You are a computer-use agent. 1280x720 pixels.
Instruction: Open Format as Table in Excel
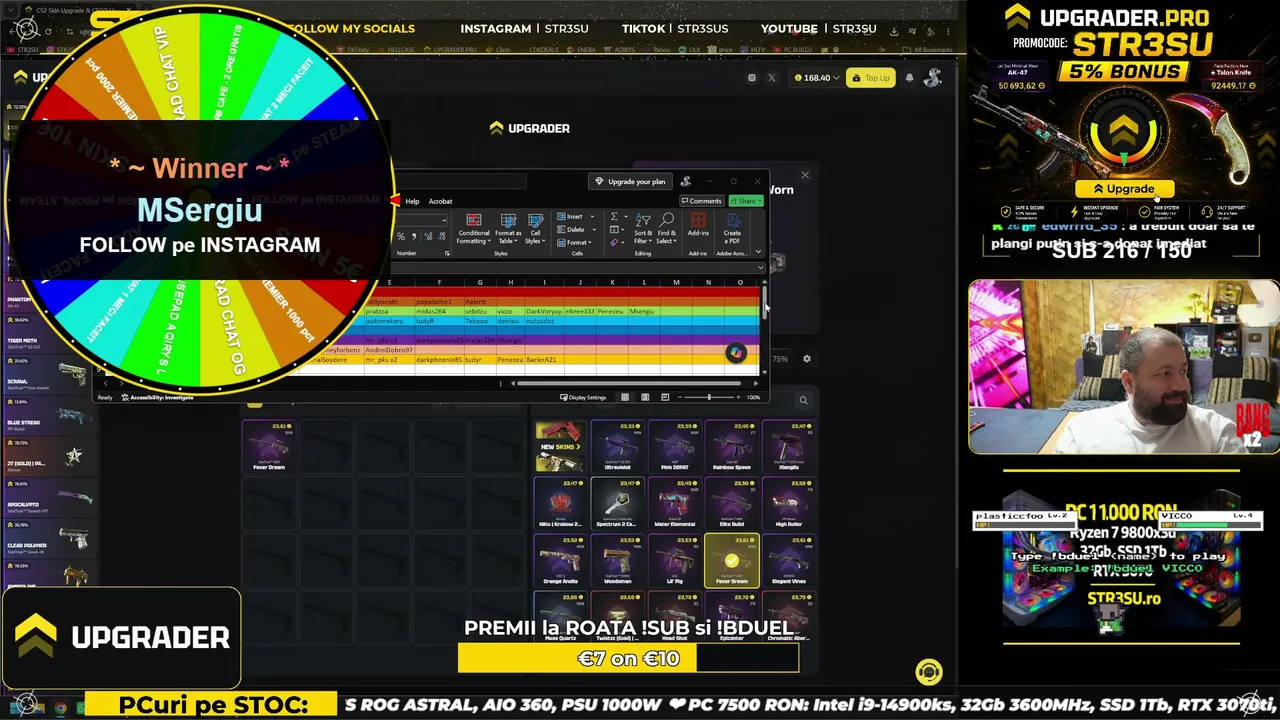(x=508, y=229)
